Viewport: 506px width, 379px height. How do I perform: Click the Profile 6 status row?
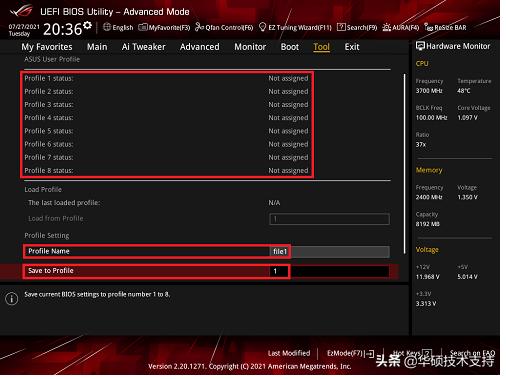tap(166, 144)
